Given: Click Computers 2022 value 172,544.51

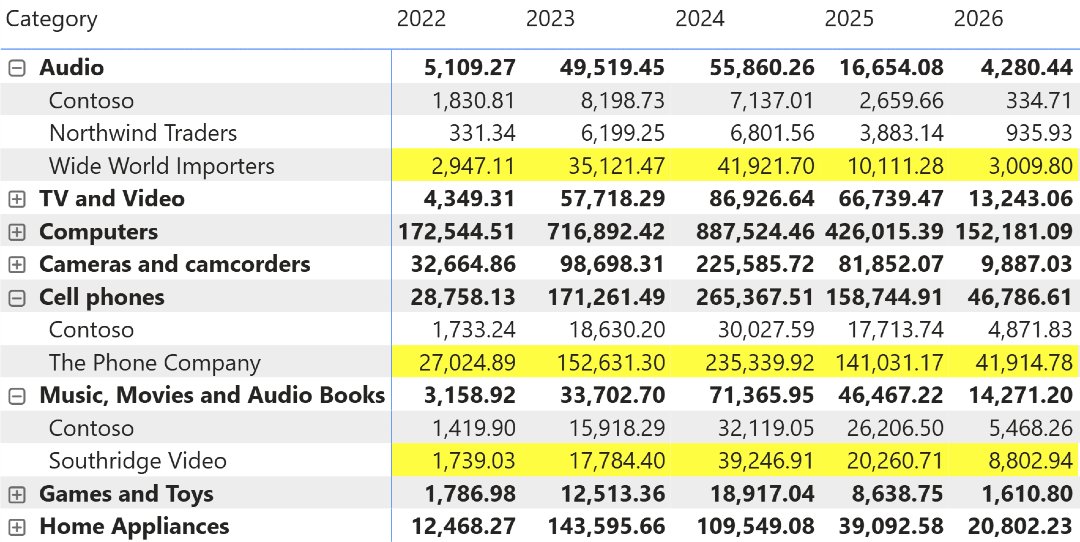Looking at the screenshot, I should [457, 232].
